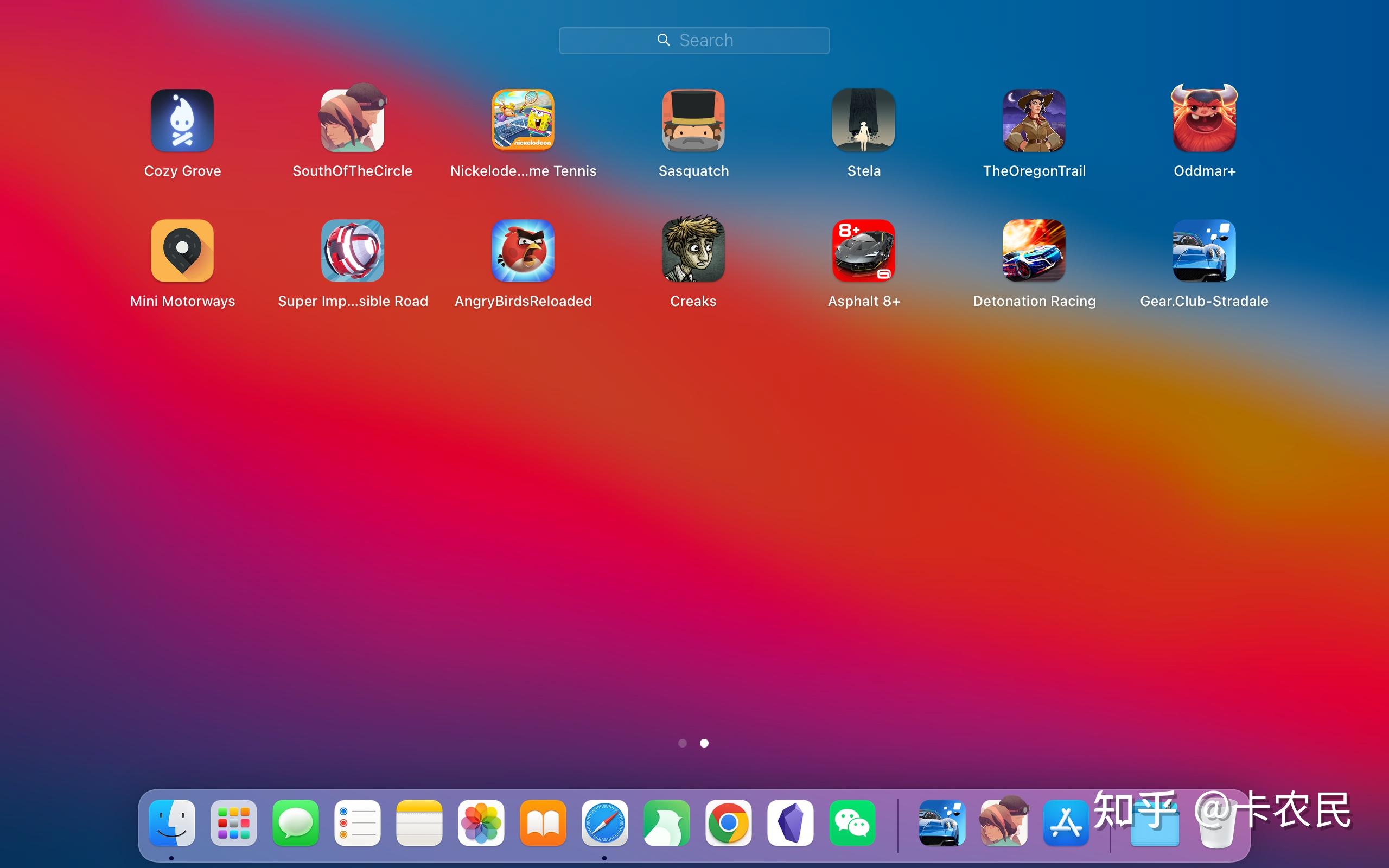This screenshot has width=1389, height=868.
Task: Open the Sasquatch game icon
Action: coord(693,120)
